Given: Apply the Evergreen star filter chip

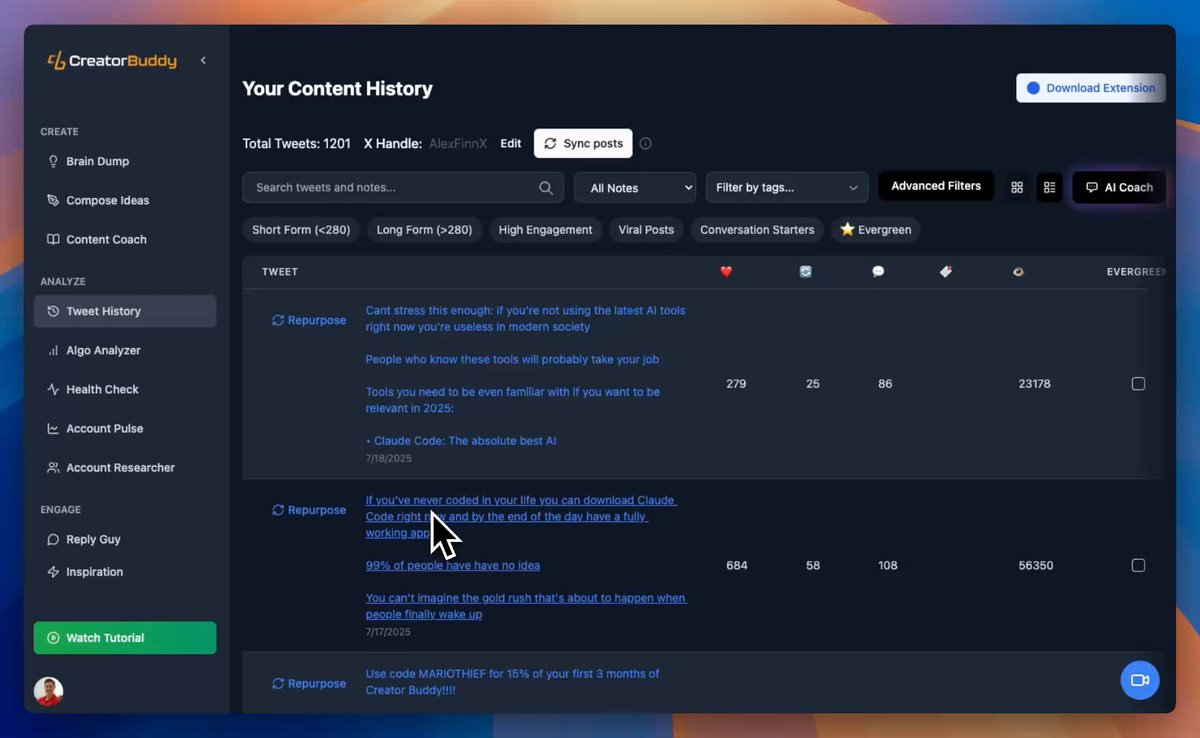Looking at the screenshot, I should click(x=876, y=230).
